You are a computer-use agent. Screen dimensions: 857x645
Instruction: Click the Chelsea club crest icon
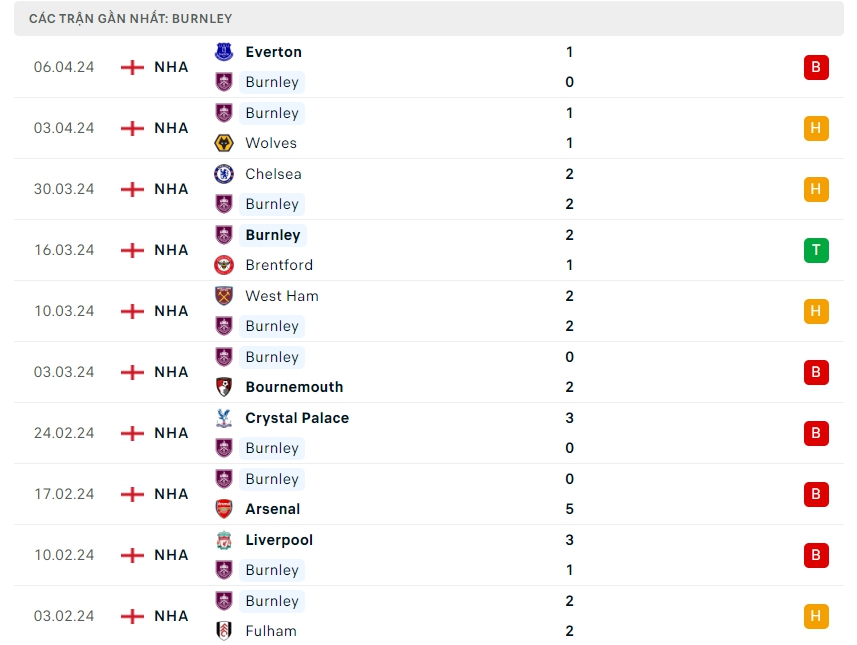point(224,174)
